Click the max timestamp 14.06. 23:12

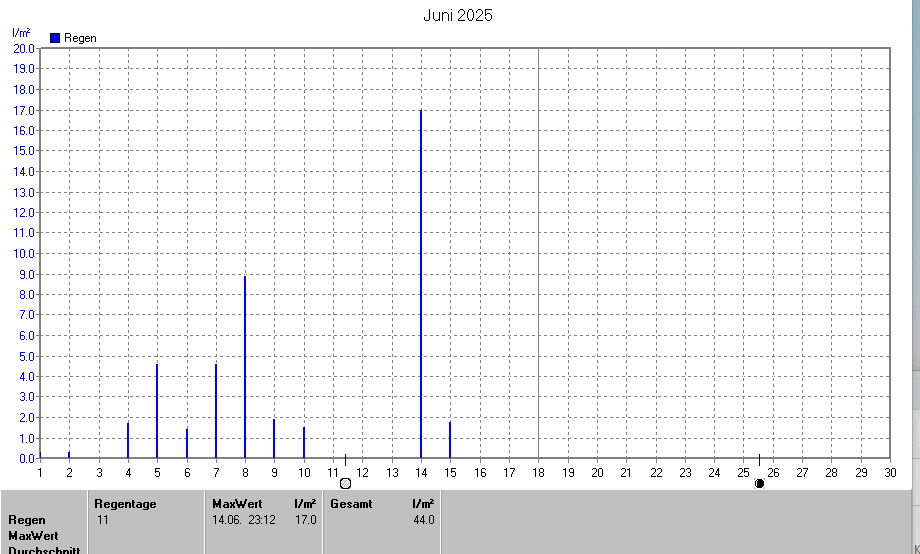[x=243, y=520]
